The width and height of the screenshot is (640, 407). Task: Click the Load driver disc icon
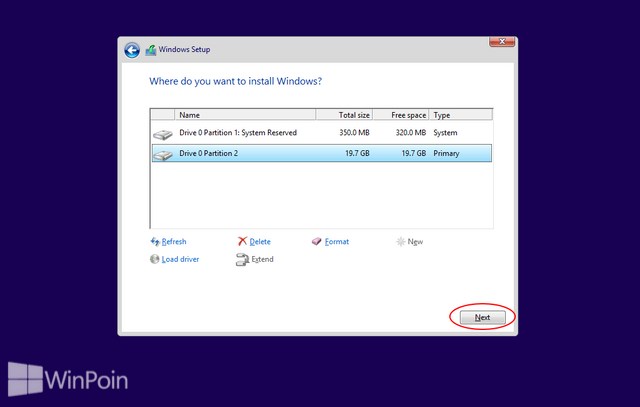[x=154, y=259]
